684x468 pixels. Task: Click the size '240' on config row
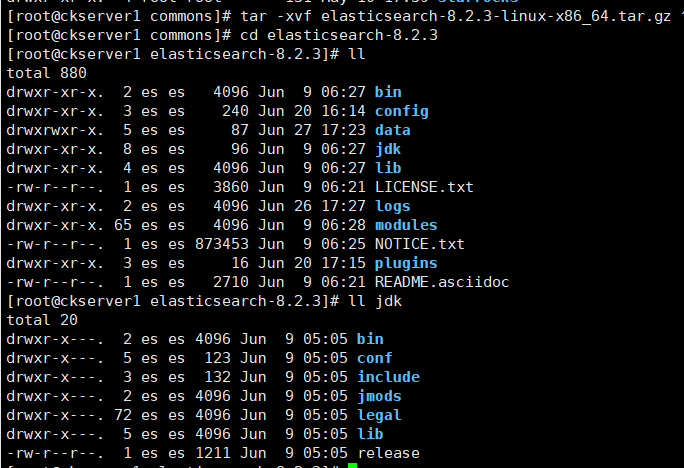[235, 111]
